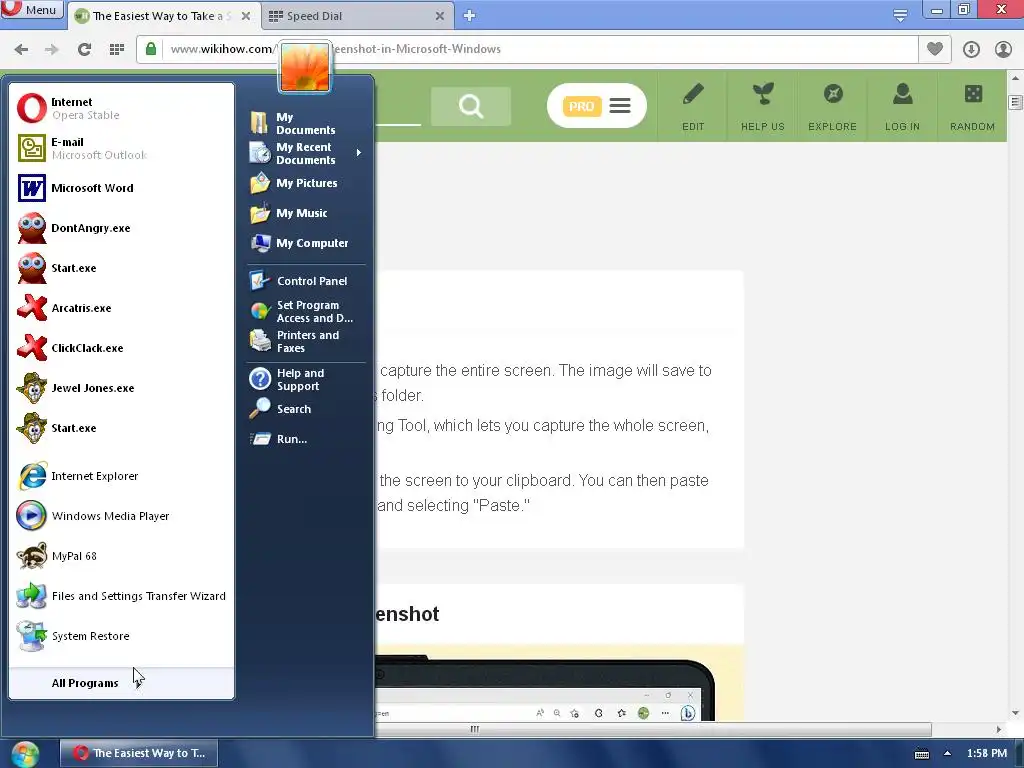Expand My Recent Documents submenu

coord(306,153)
